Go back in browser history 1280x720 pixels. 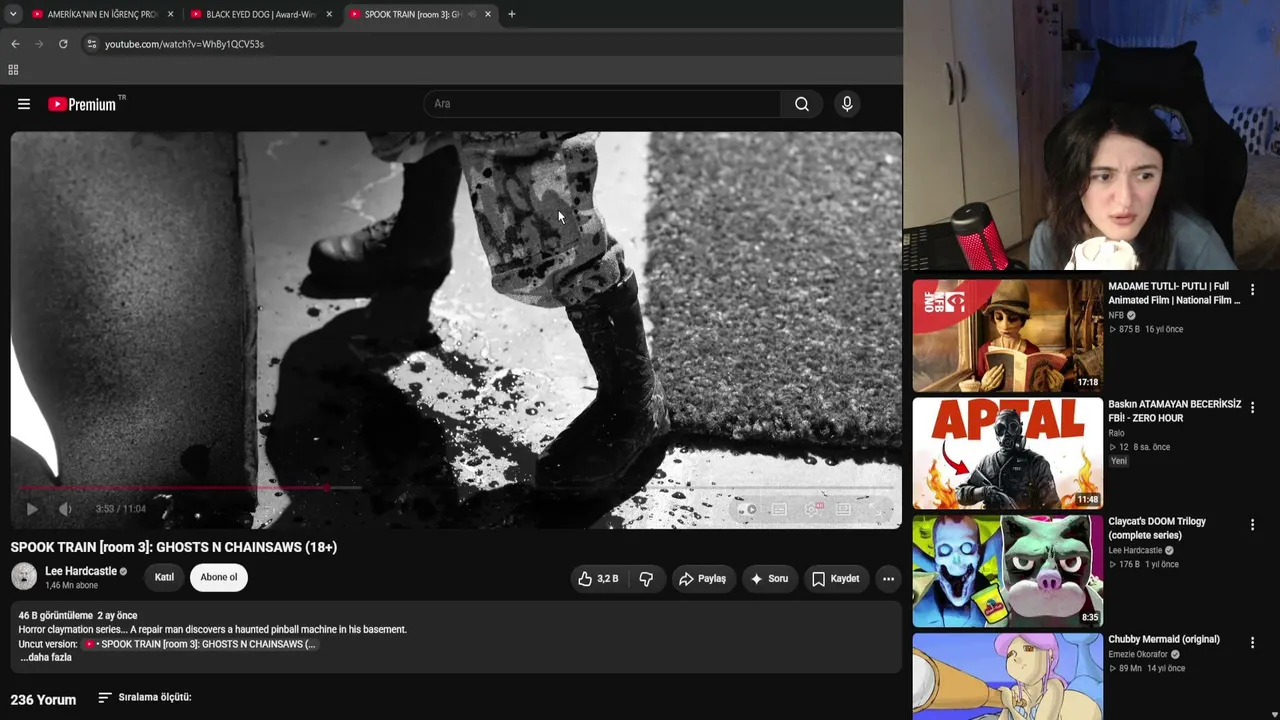point(15,44)
